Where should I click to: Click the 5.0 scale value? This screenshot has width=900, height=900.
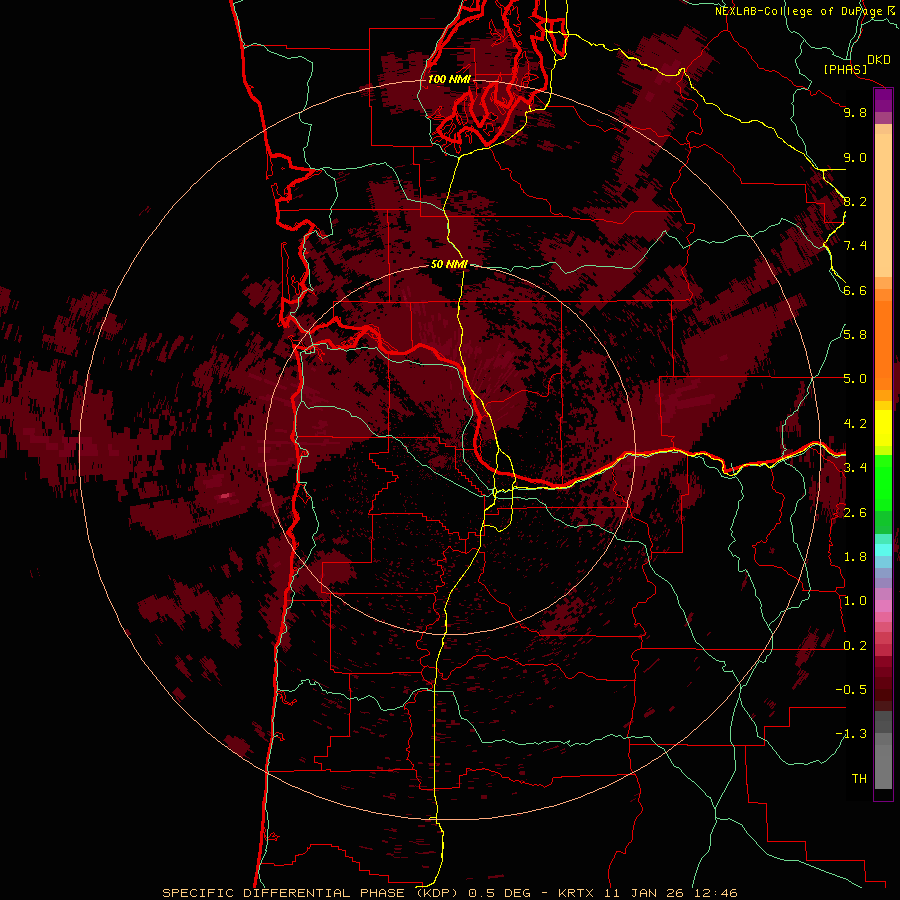coord(855,379)
